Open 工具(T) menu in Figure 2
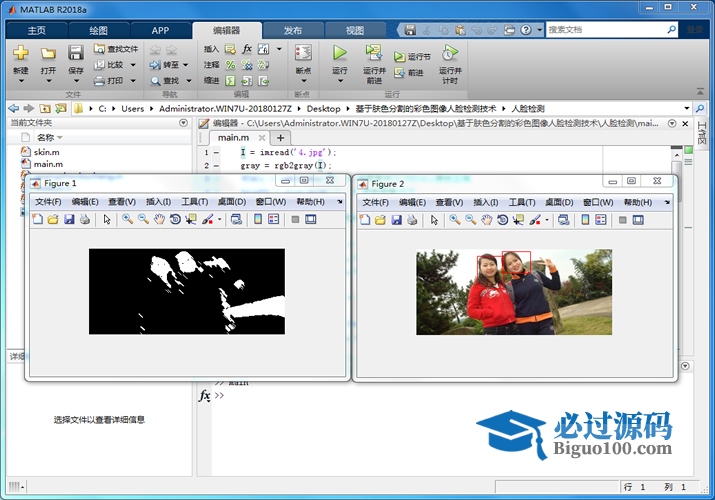 click(x=522, y=202)
